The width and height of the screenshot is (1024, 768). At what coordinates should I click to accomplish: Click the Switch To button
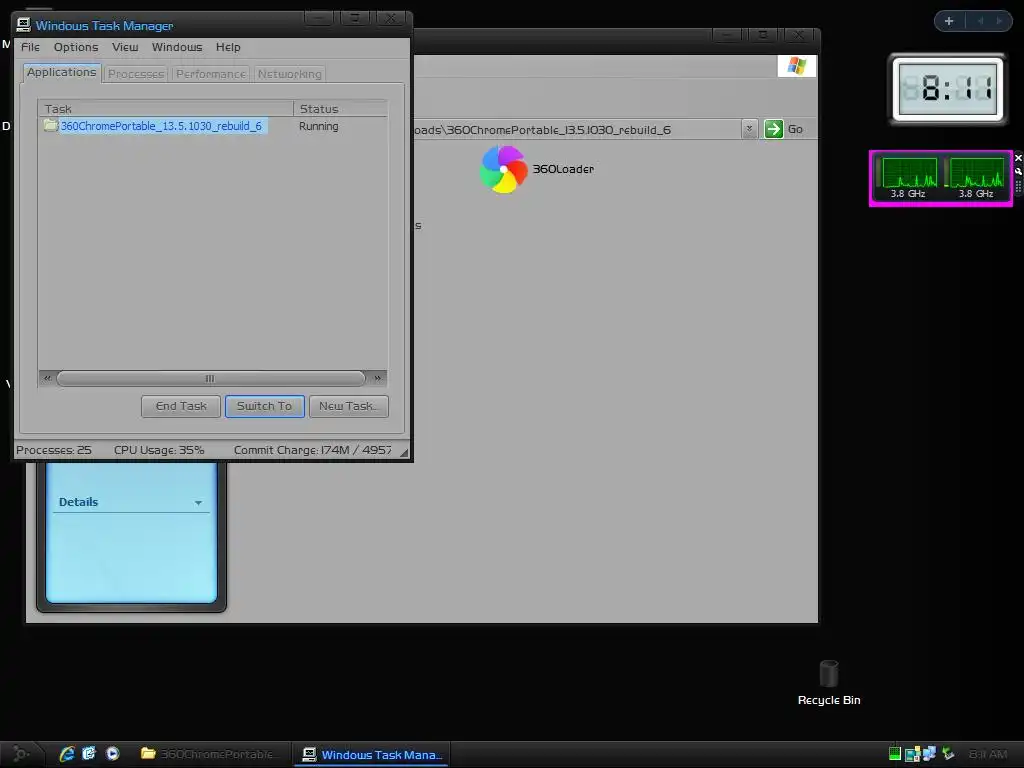264,406
